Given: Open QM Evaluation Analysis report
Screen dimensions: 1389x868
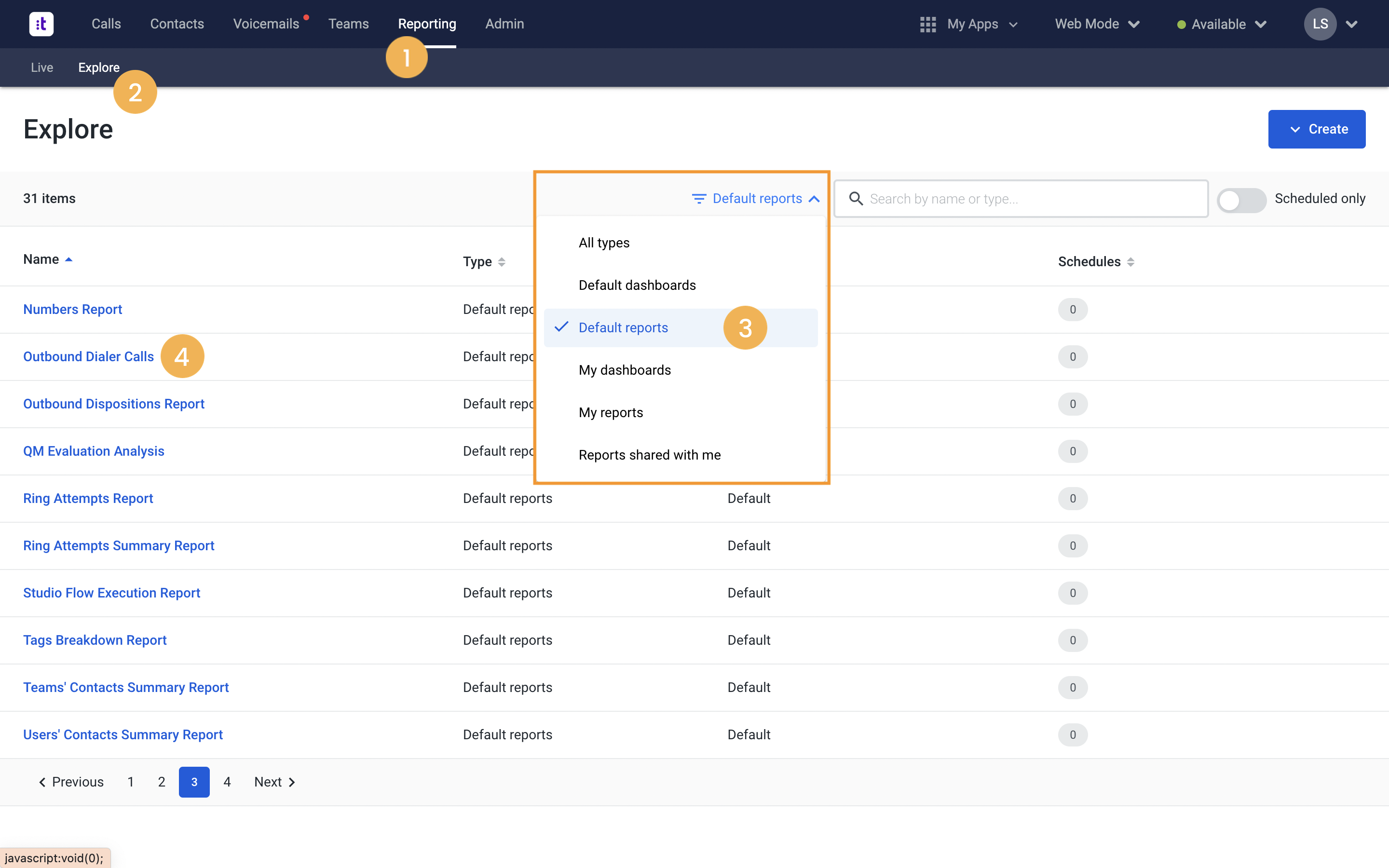Looking at the screenshot, I should pos(94,451).
